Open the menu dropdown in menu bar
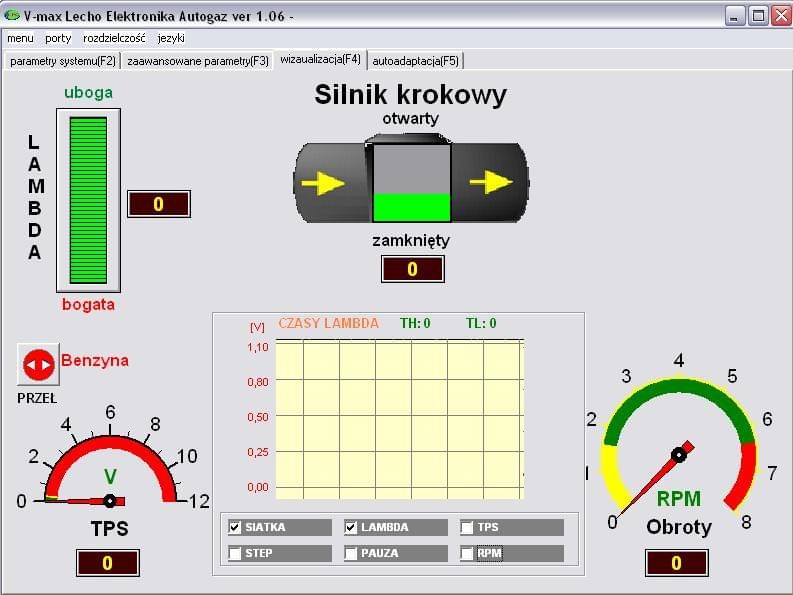 coord(20,38)
